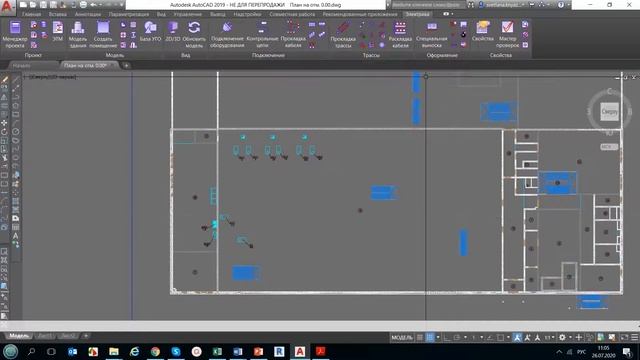The height and width of the screenshot is (360, 640).
Task: Open Skype from the taskbar
Action: pos(176,351)
